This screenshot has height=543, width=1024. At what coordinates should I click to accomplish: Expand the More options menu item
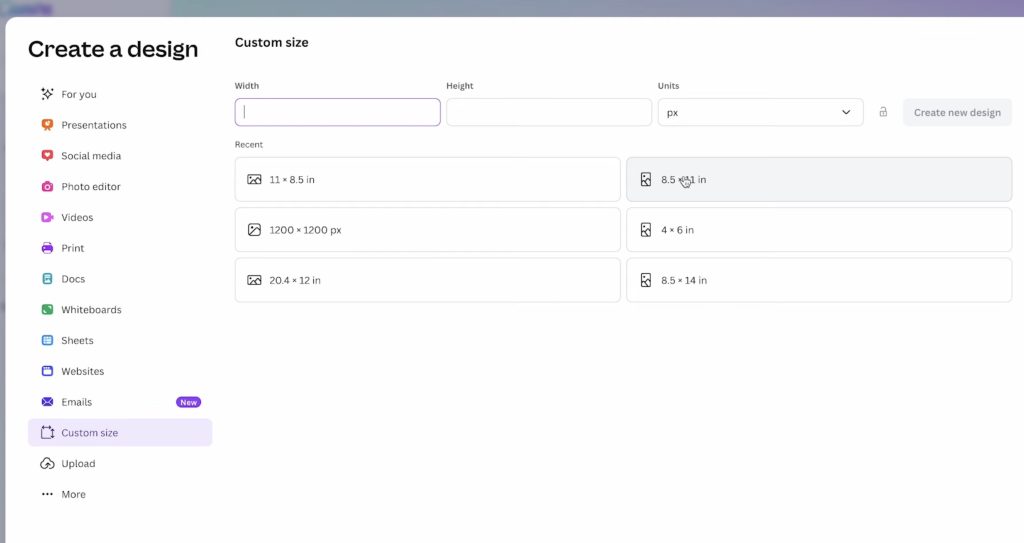[73, 494]
